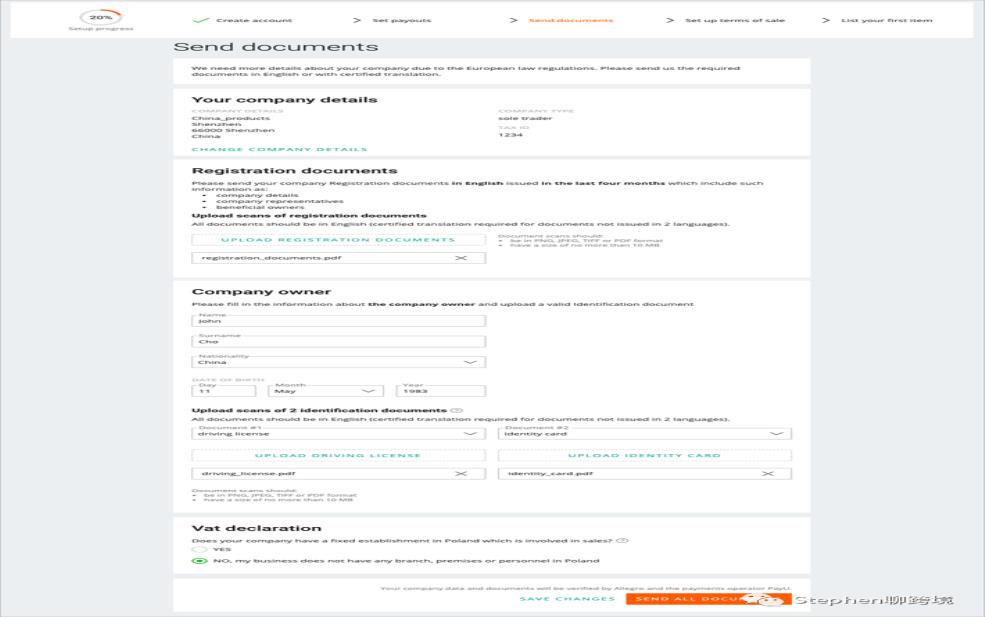Click Upload Registration Documents button
985x617 pixels.
click(x=339, y=240)
